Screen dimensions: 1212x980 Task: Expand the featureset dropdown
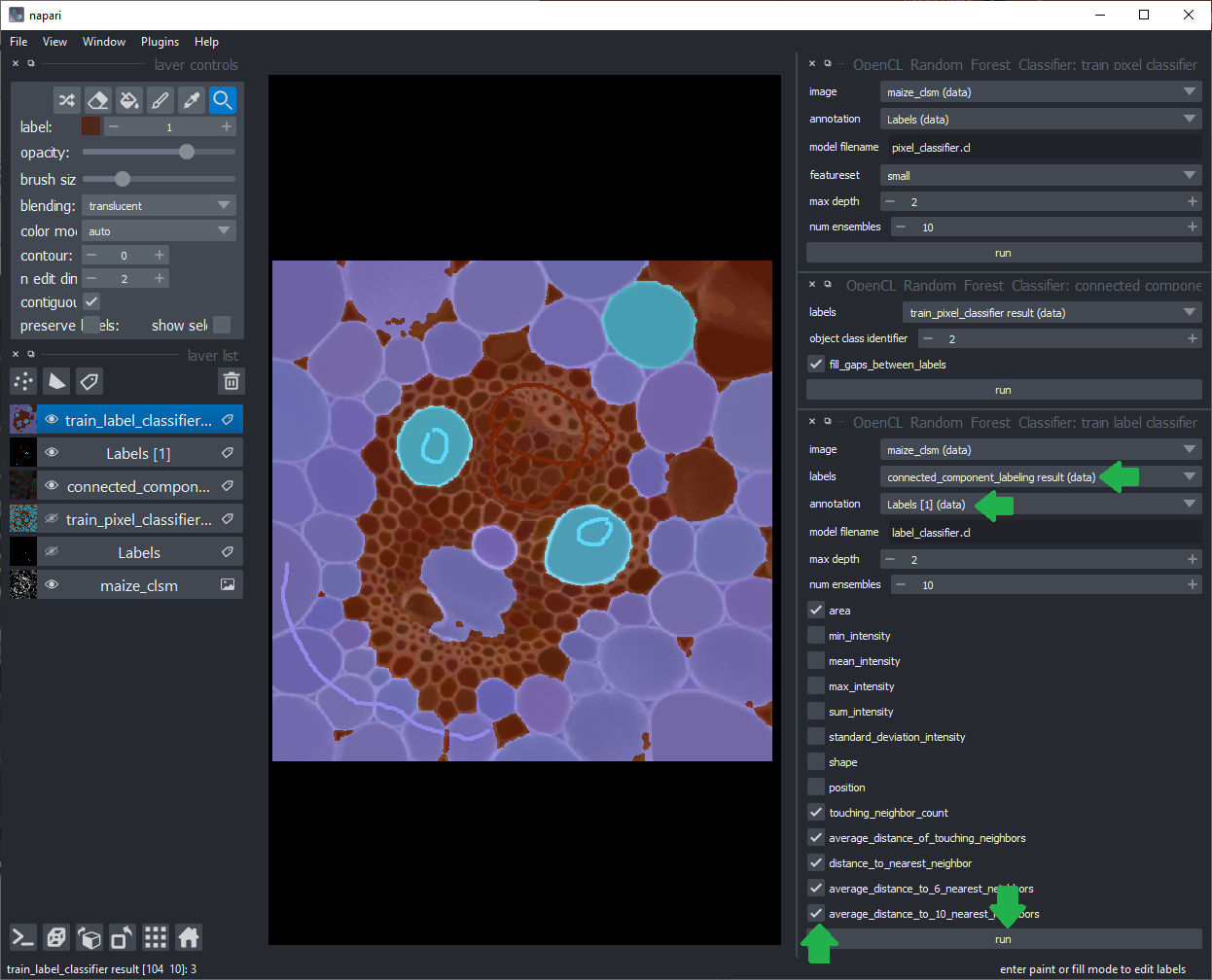pos(1041,176)
